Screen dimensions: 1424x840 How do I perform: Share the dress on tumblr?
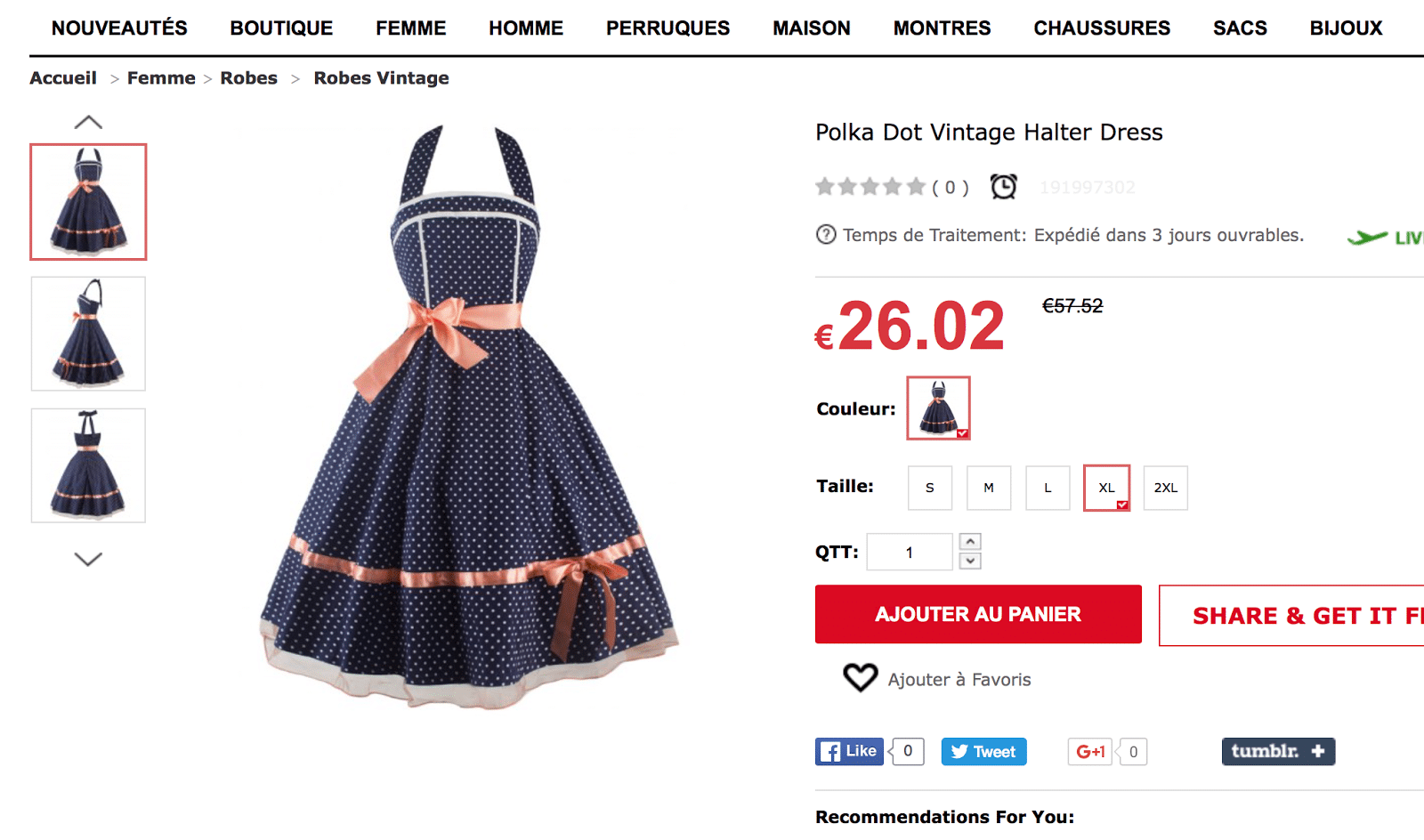tap(1278, 751)
